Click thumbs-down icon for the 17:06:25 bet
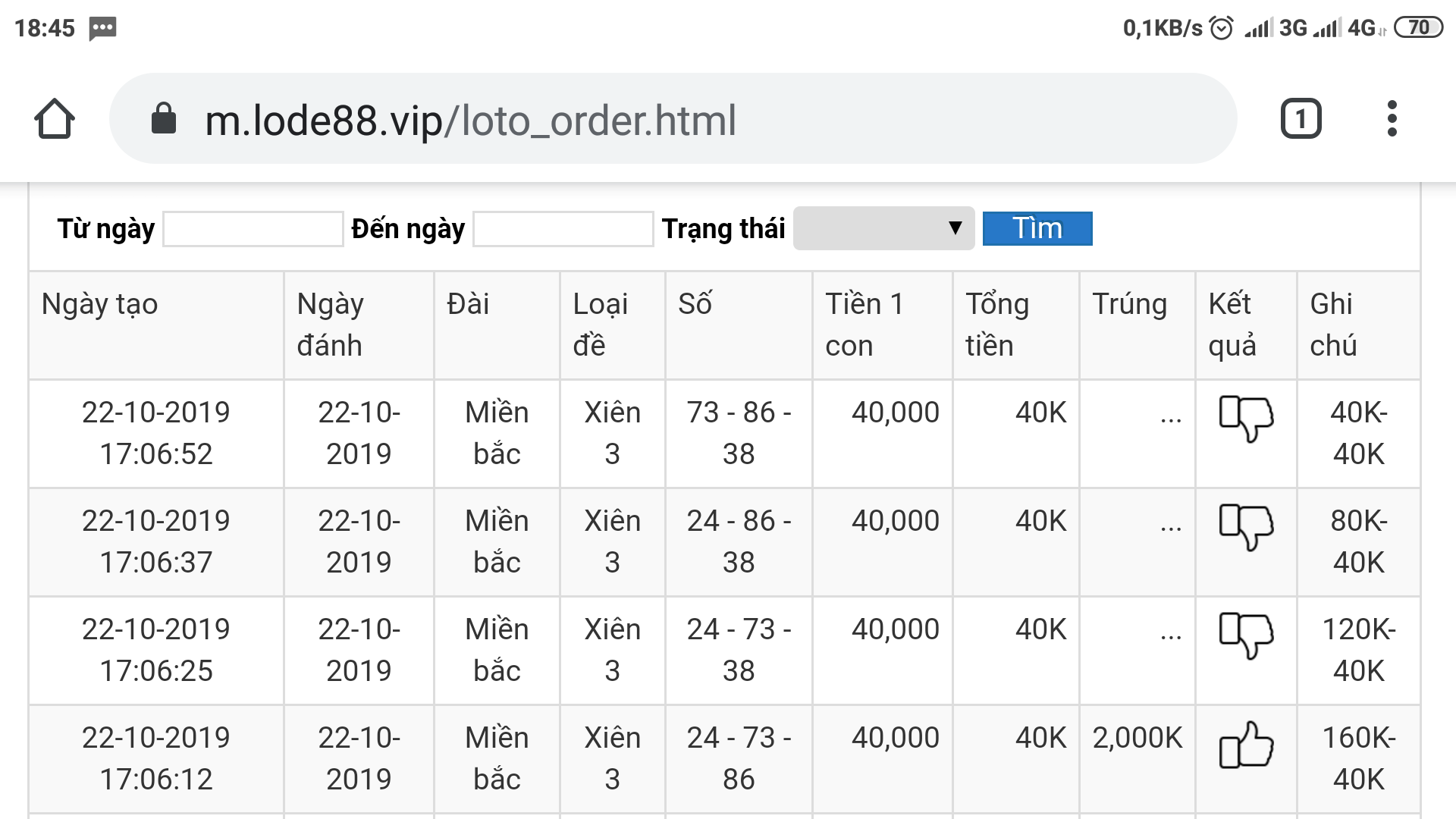Viewport: 1456px width, 819px height. click(1245, 635)
